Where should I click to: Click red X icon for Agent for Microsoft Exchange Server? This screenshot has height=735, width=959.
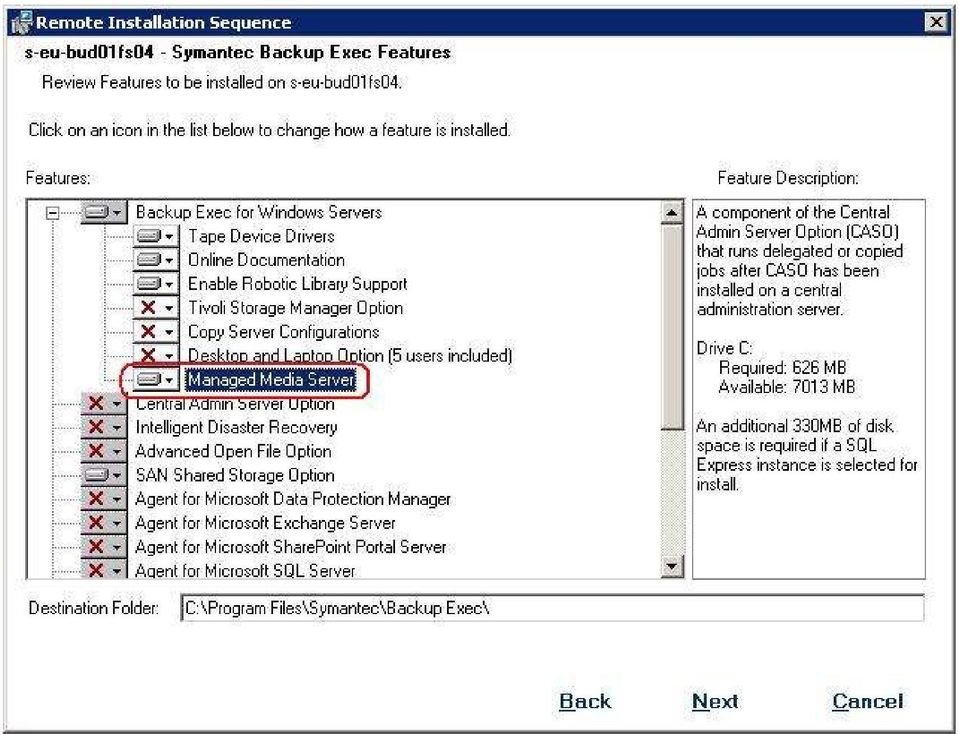pyautogui.click(x=96, y=523)
